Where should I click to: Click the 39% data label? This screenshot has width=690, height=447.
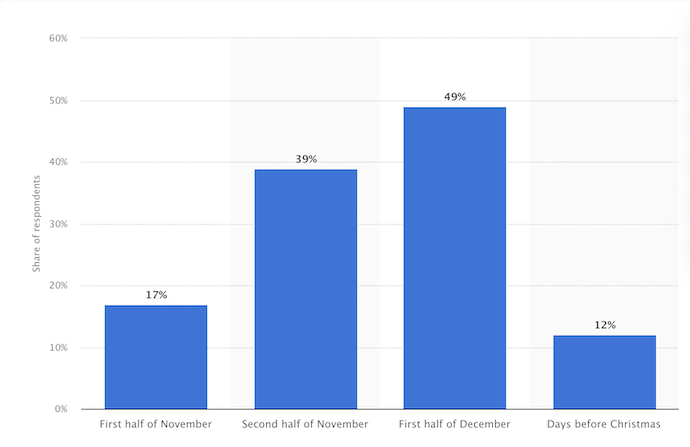tap(305, 159)
